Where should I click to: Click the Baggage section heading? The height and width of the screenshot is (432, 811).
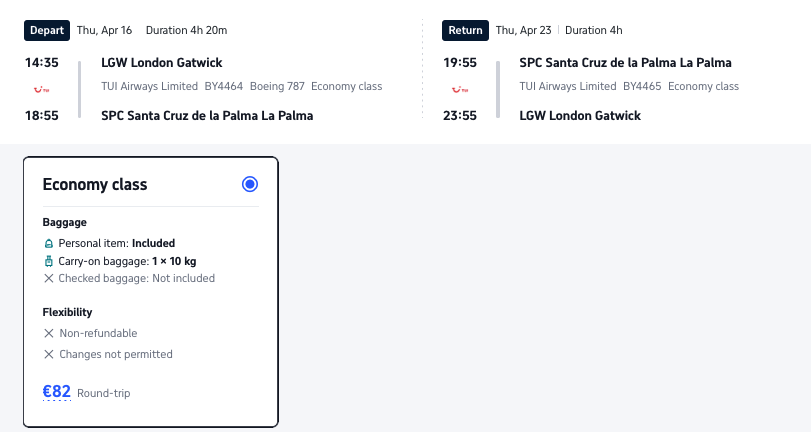(65, 222)
